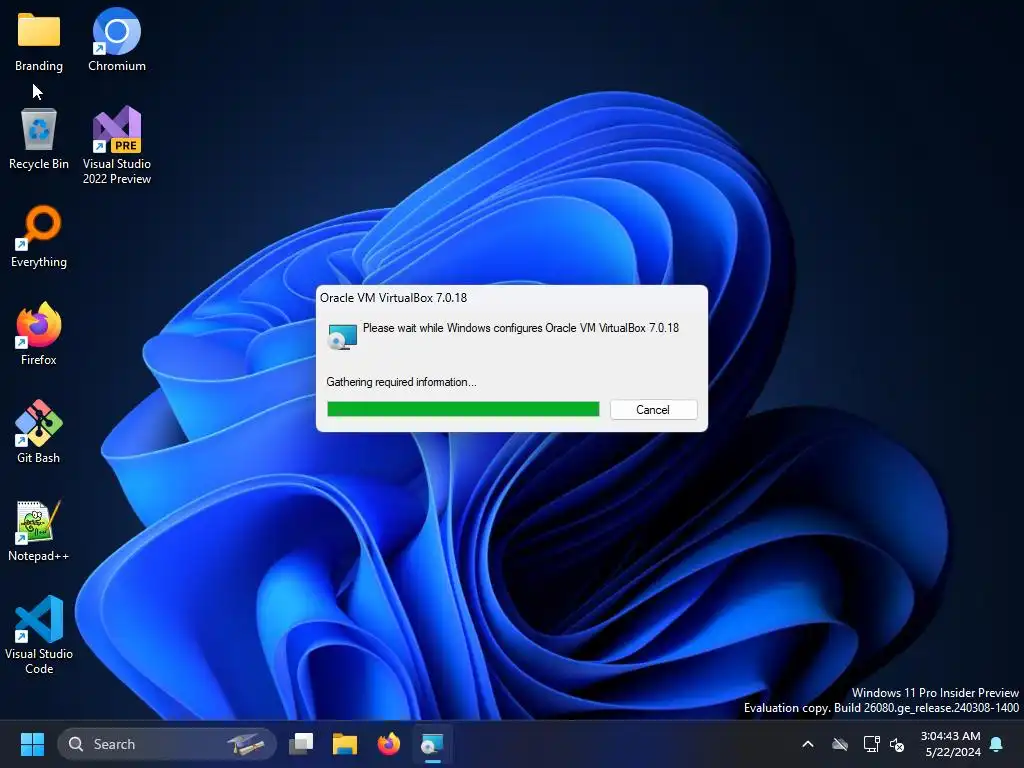Image resolution: width=1024 pixels, height=768 pixels.
Task: Select the 'Please wait while Windows configures' message
Action: [520, 328]
